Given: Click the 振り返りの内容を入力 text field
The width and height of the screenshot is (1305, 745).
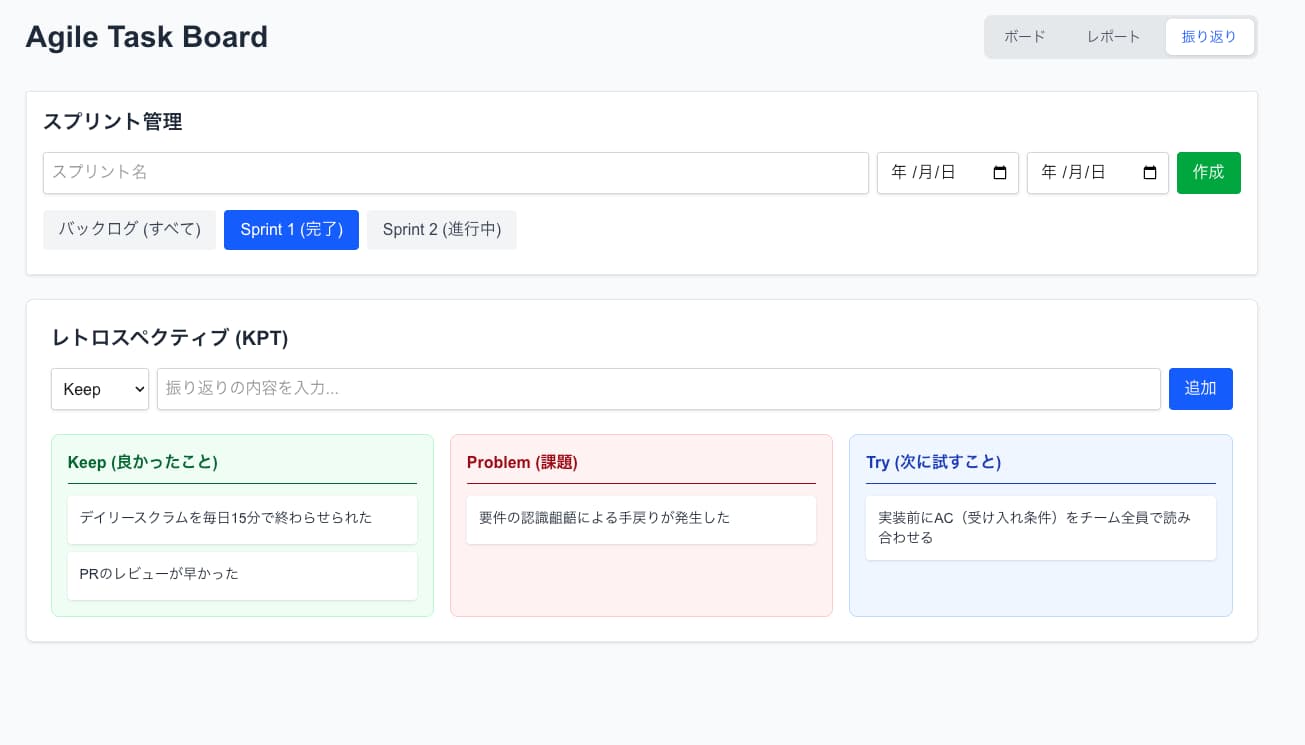Looking at the screenshot, I should point(659,389).
